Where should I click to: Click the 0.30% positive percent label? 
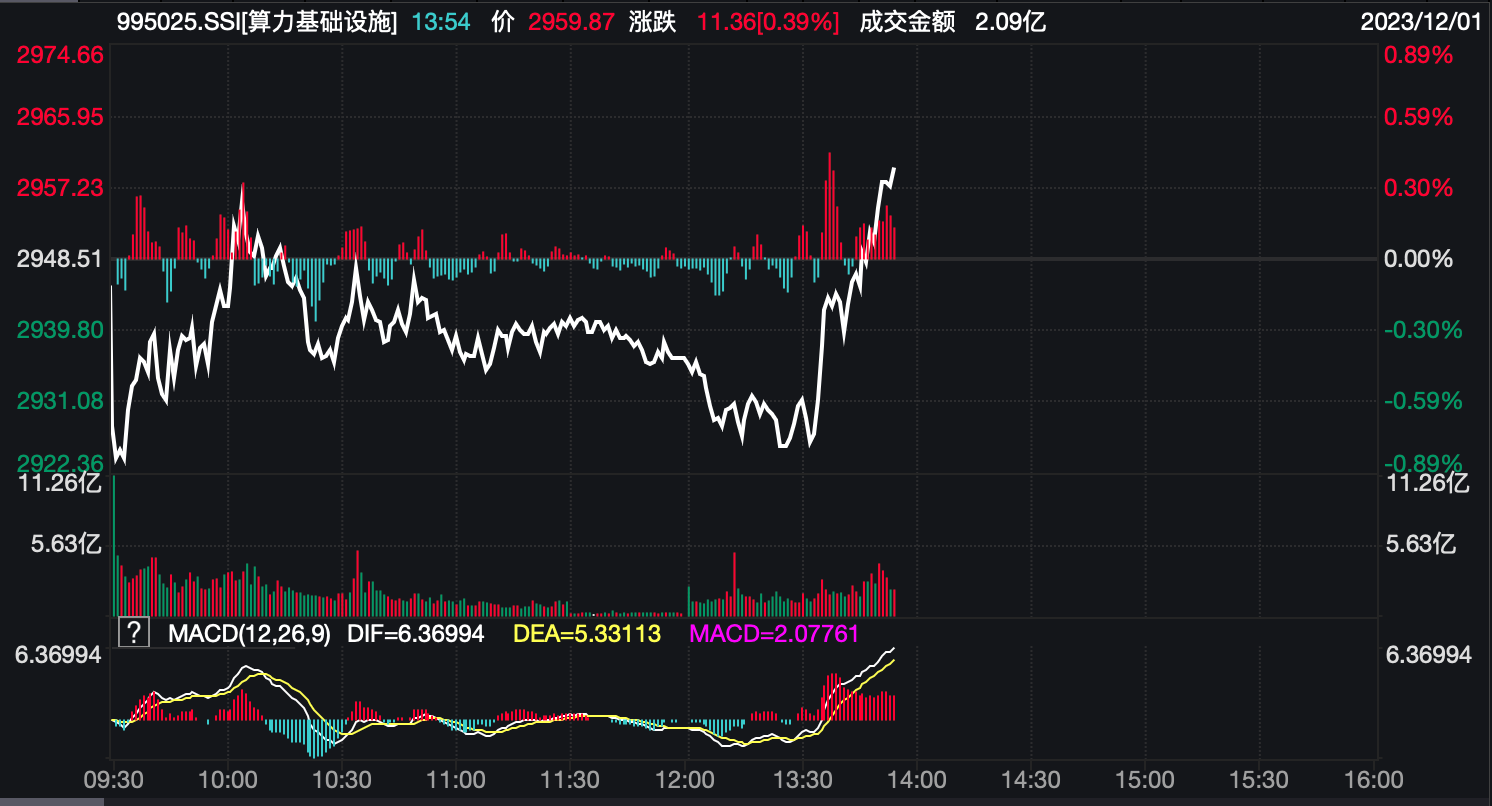point(1418,188)
